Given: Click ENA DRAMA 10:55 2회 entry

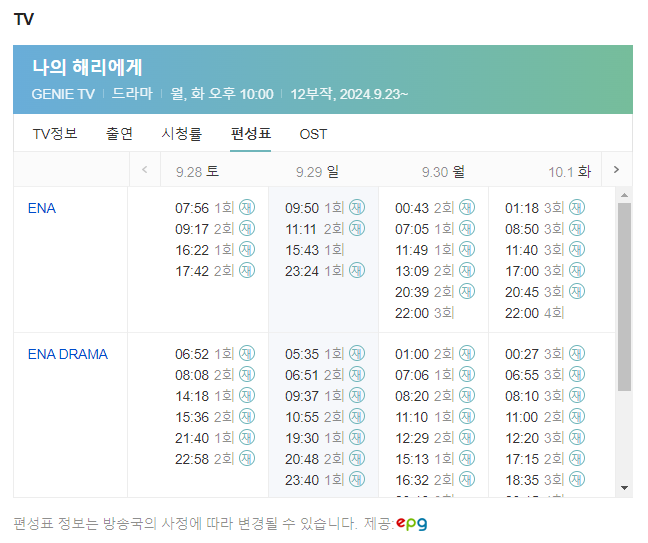Looking at the screenshot, I should point(325,417).
